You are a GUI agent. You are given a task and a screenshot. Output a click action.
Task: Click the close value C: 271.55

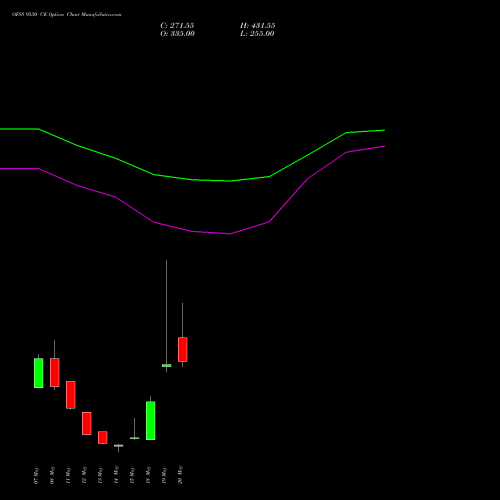pos(177,26)
